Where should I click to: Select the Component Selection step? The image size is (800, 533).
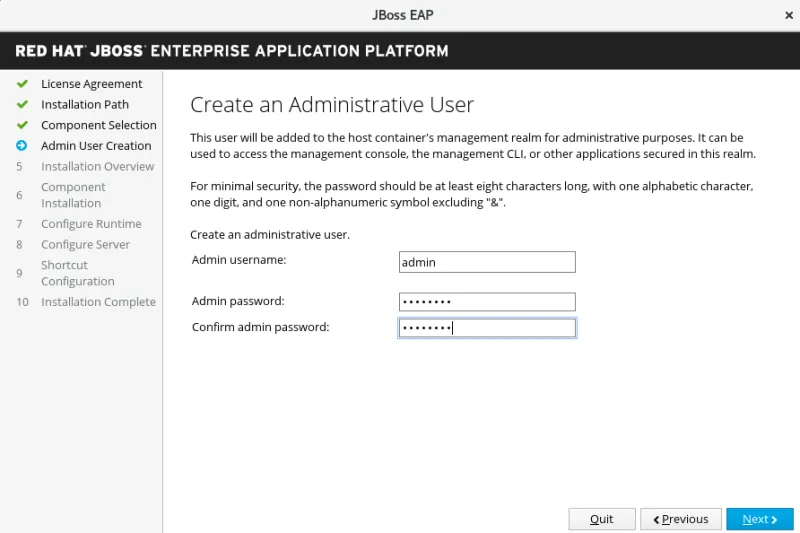click(99, 125)
